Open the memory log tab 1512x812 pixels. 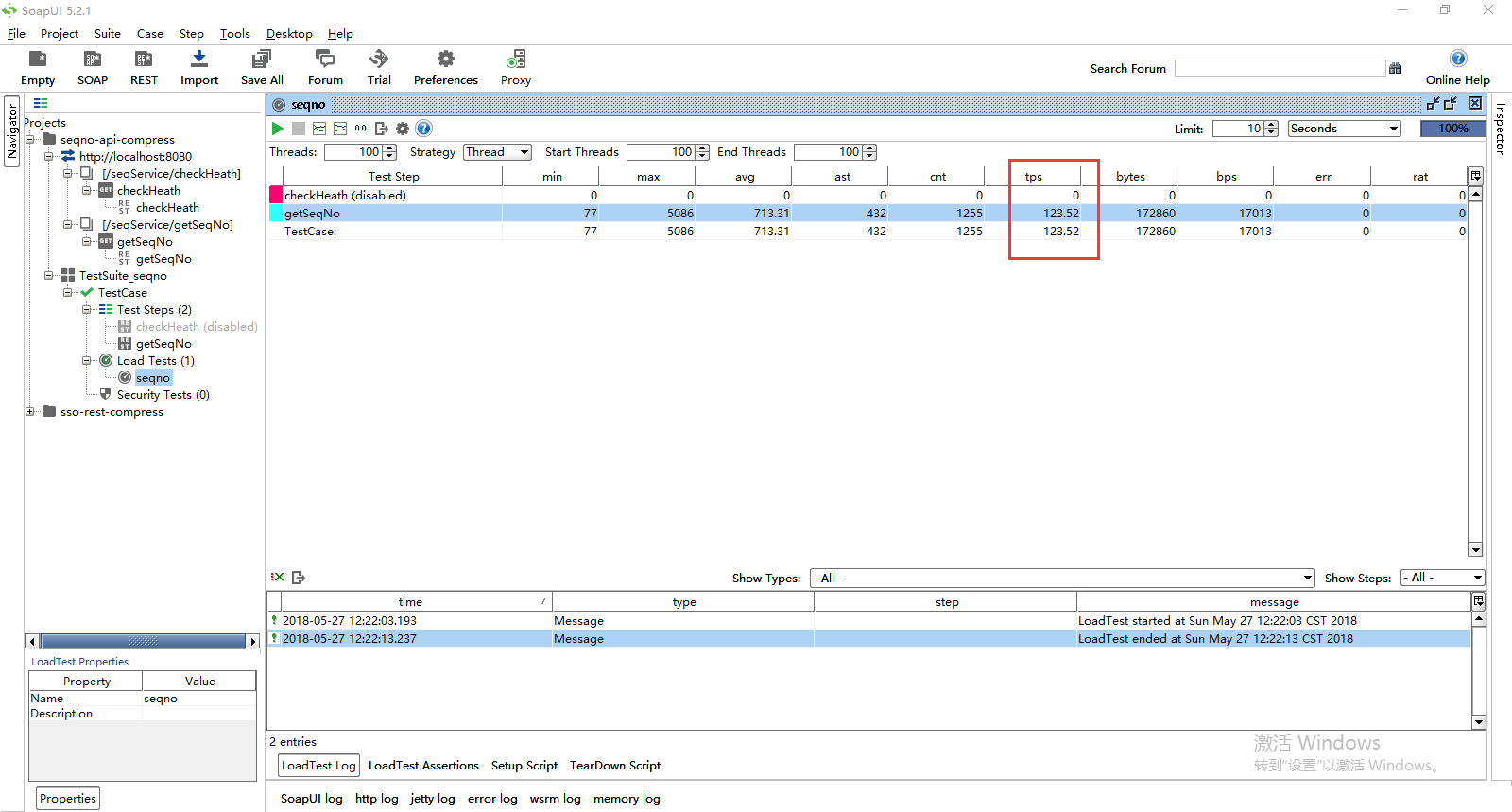pos(627,799)
